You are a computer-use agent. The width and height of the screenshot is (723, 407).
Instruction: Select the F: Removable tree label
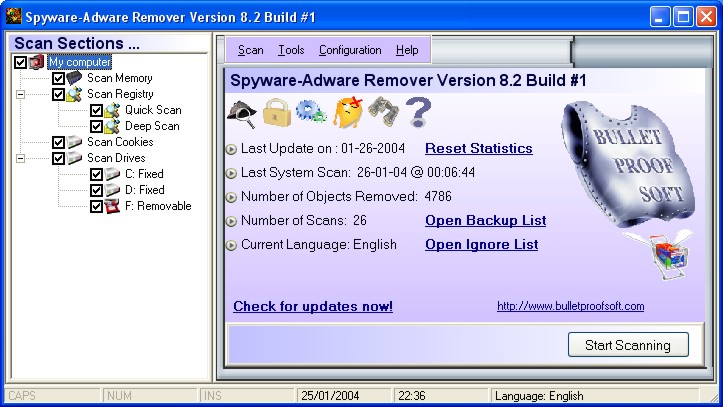tap(158, 206)
